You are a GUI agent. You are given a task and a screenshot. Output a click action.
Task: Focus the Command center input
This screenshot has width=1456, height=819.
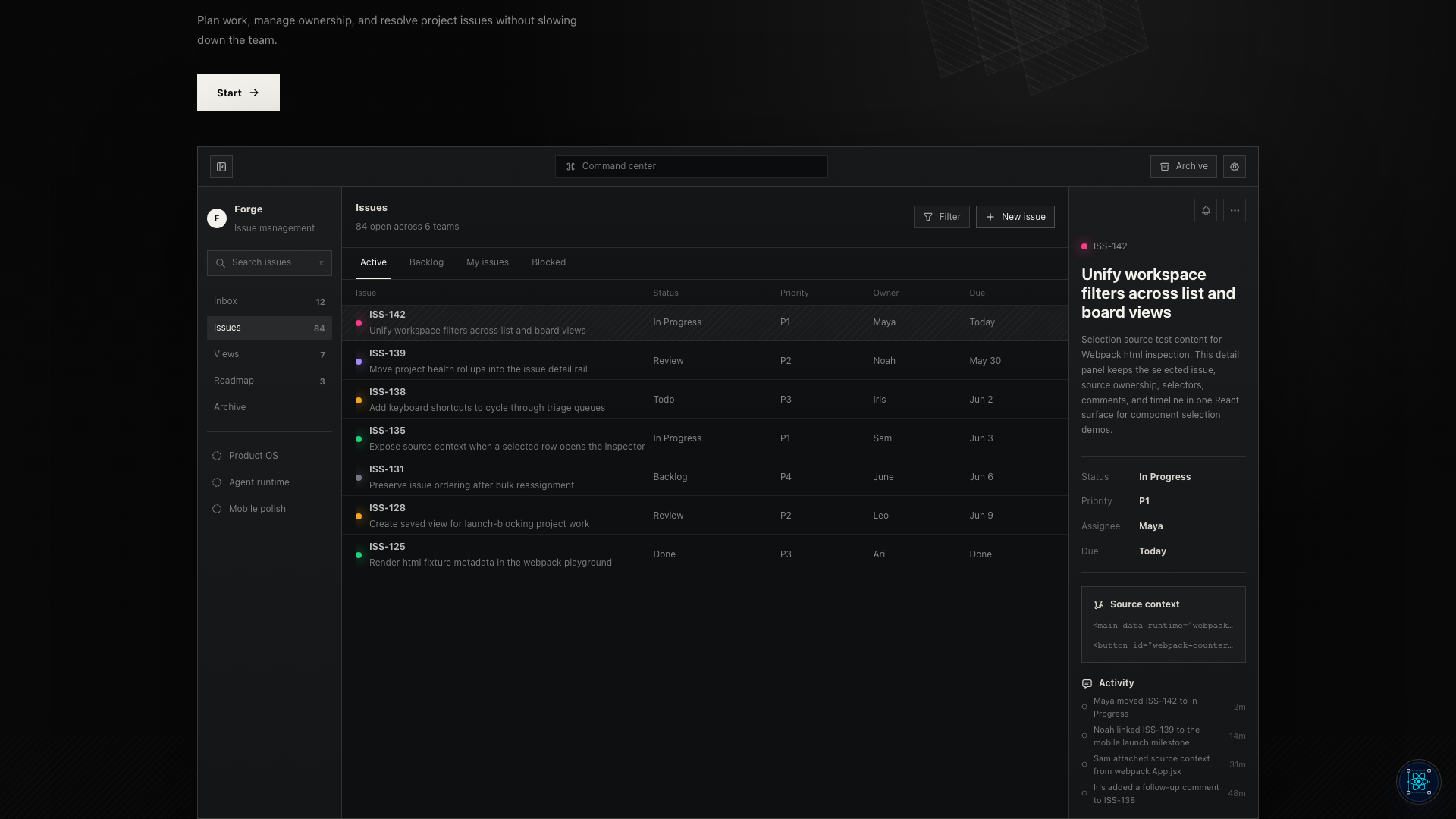(691, 167)
